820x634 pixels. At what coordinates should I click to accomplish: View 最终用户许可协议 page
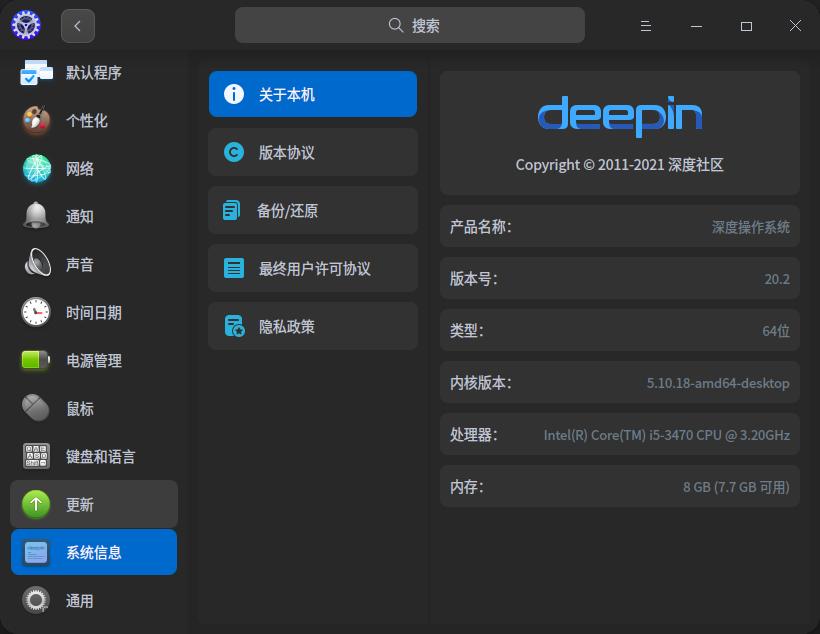coord(313,268)
